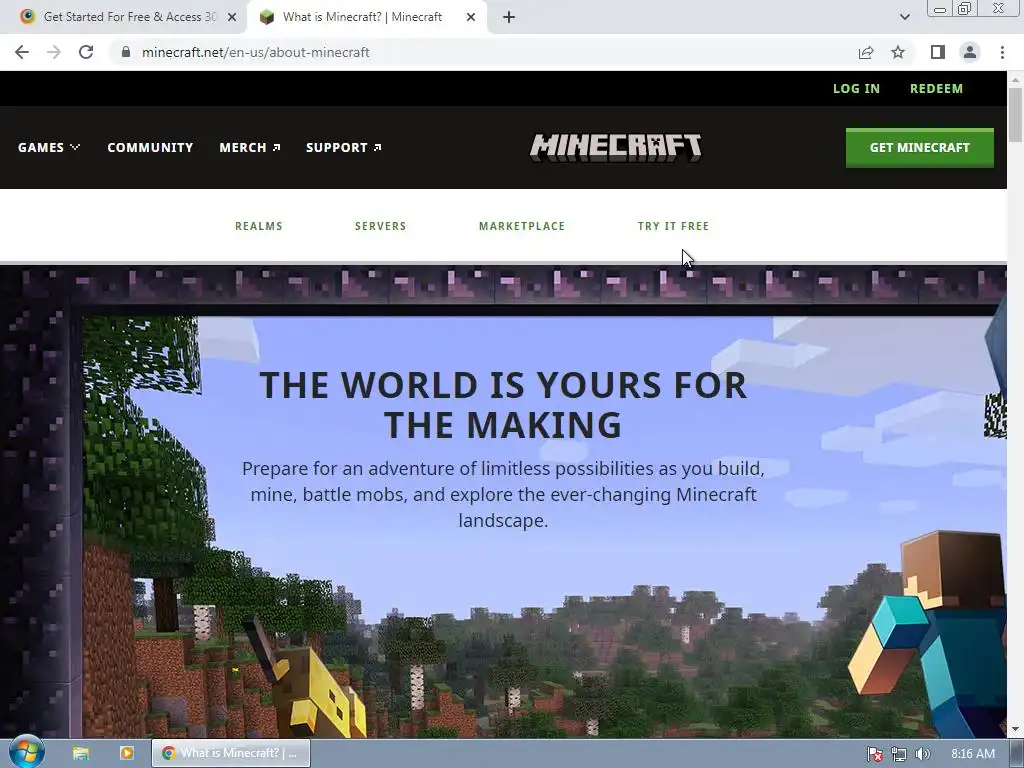
Task: View site info via padlock icon
Action: [x=126, y=52]
